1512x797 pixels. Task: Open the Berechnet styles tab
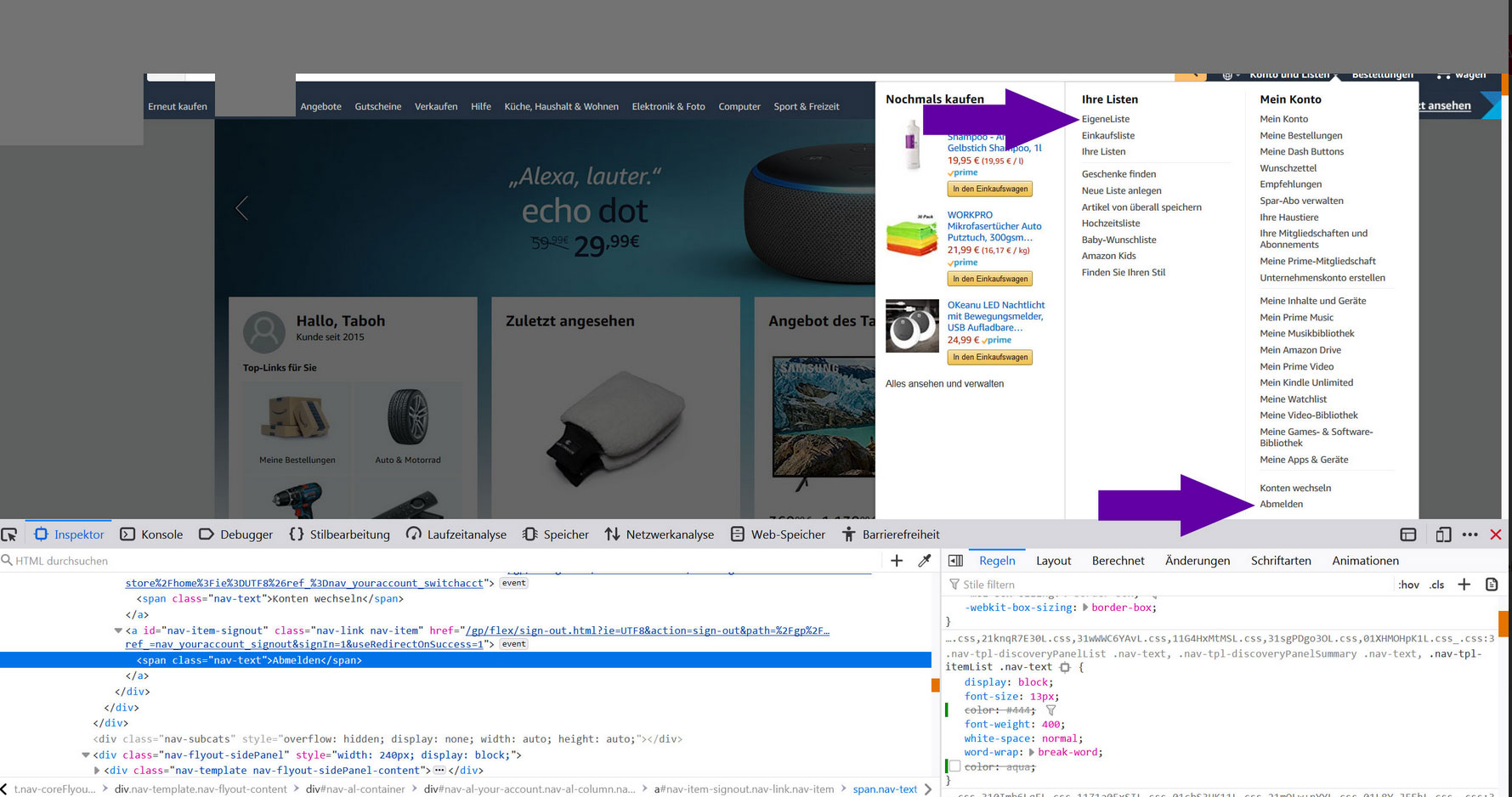pyautogui.click(x=1118, y=561)
